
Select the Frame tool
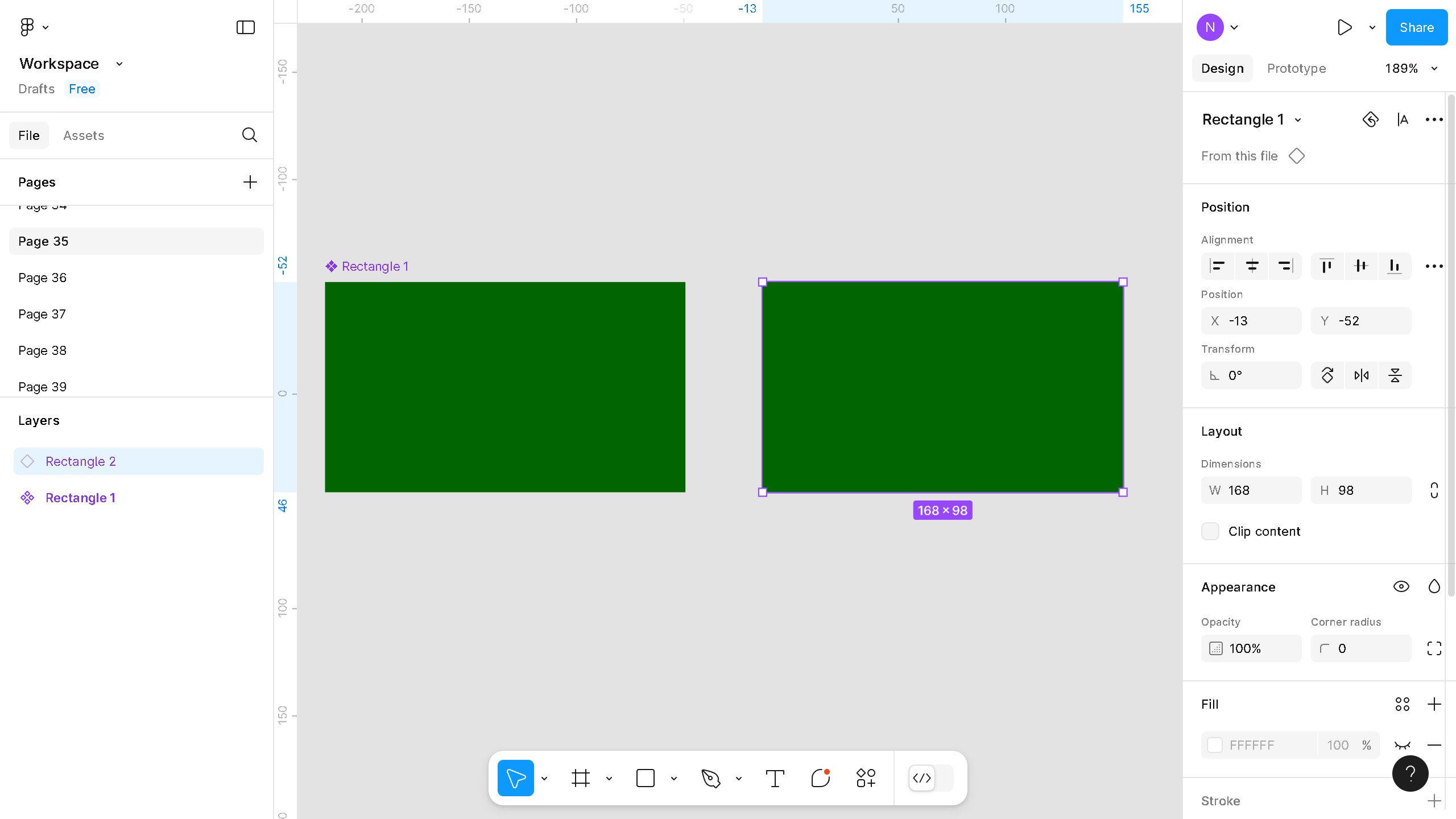pos(580,778)
